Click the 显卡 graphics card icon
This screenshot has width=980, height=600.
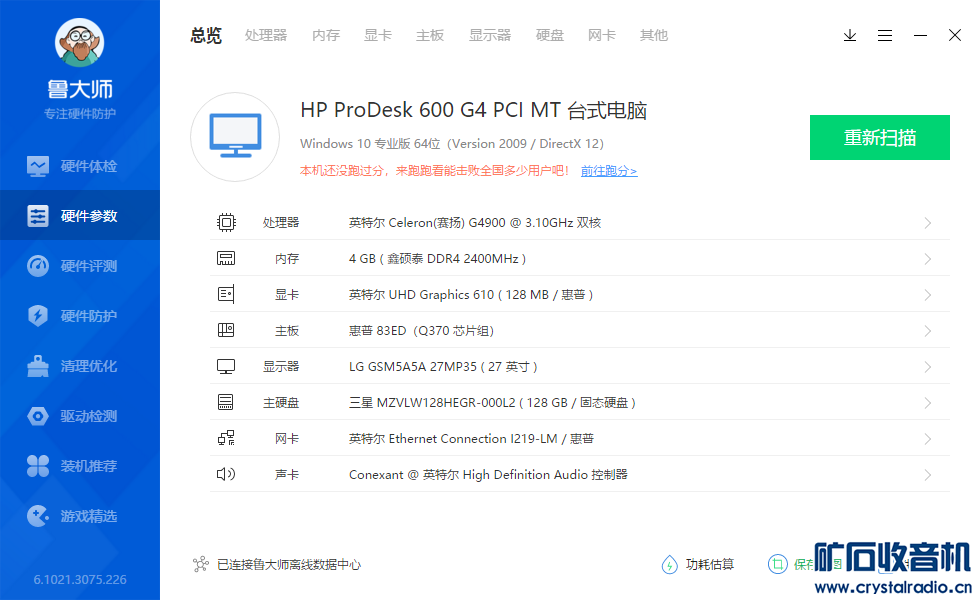(226, 294)
